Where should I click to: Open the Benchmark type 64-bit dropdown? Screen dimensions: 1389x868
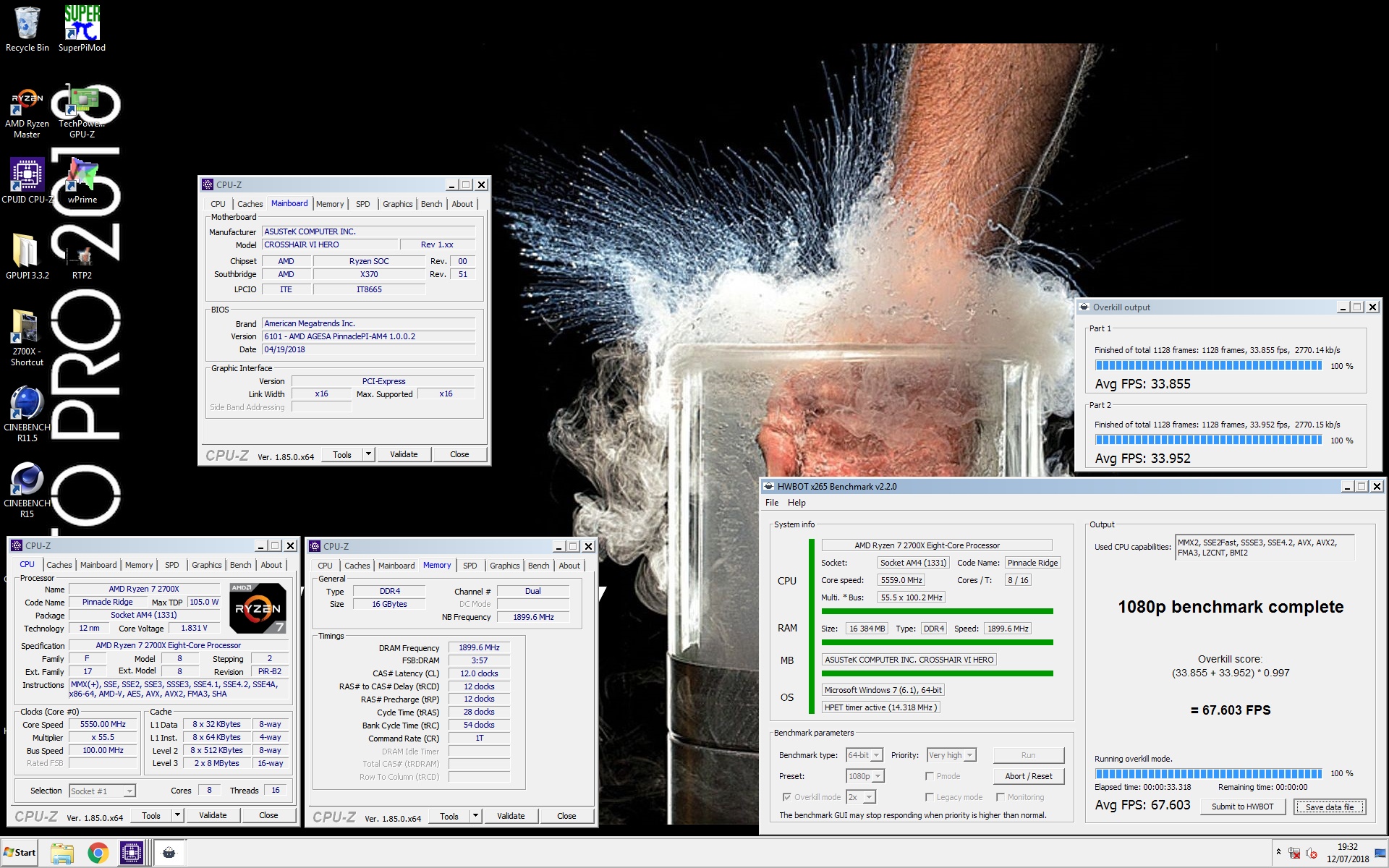(865, 755)
